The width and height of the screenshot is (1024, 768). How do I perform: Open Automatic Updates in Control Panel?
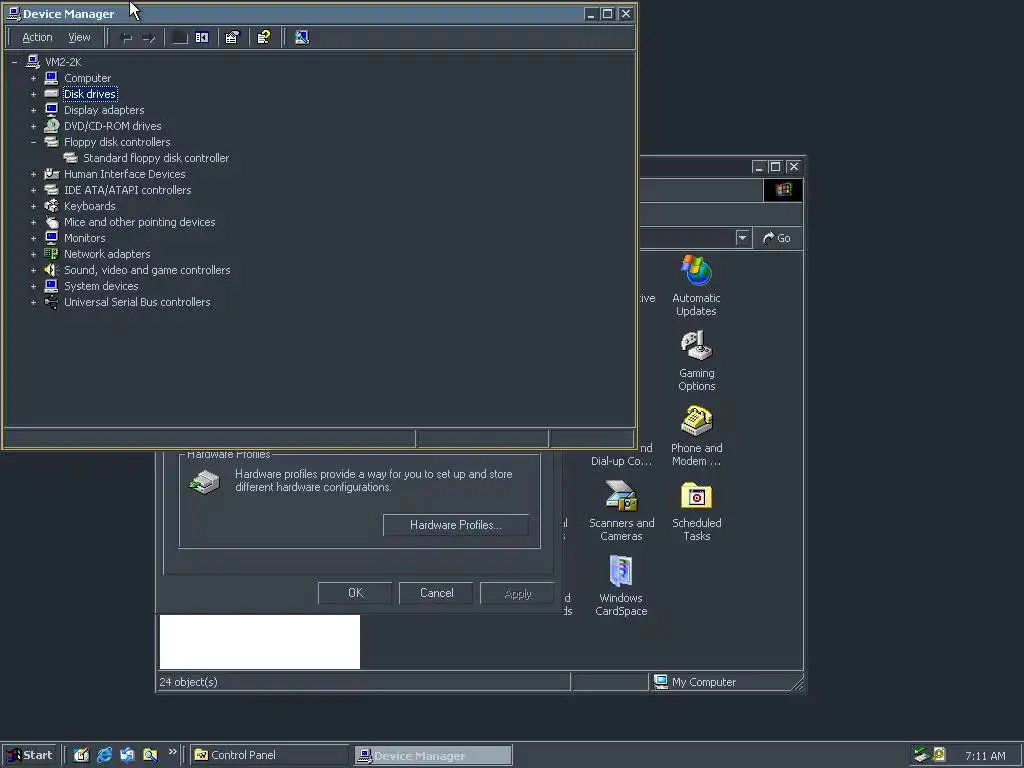(x=696, y=286)
